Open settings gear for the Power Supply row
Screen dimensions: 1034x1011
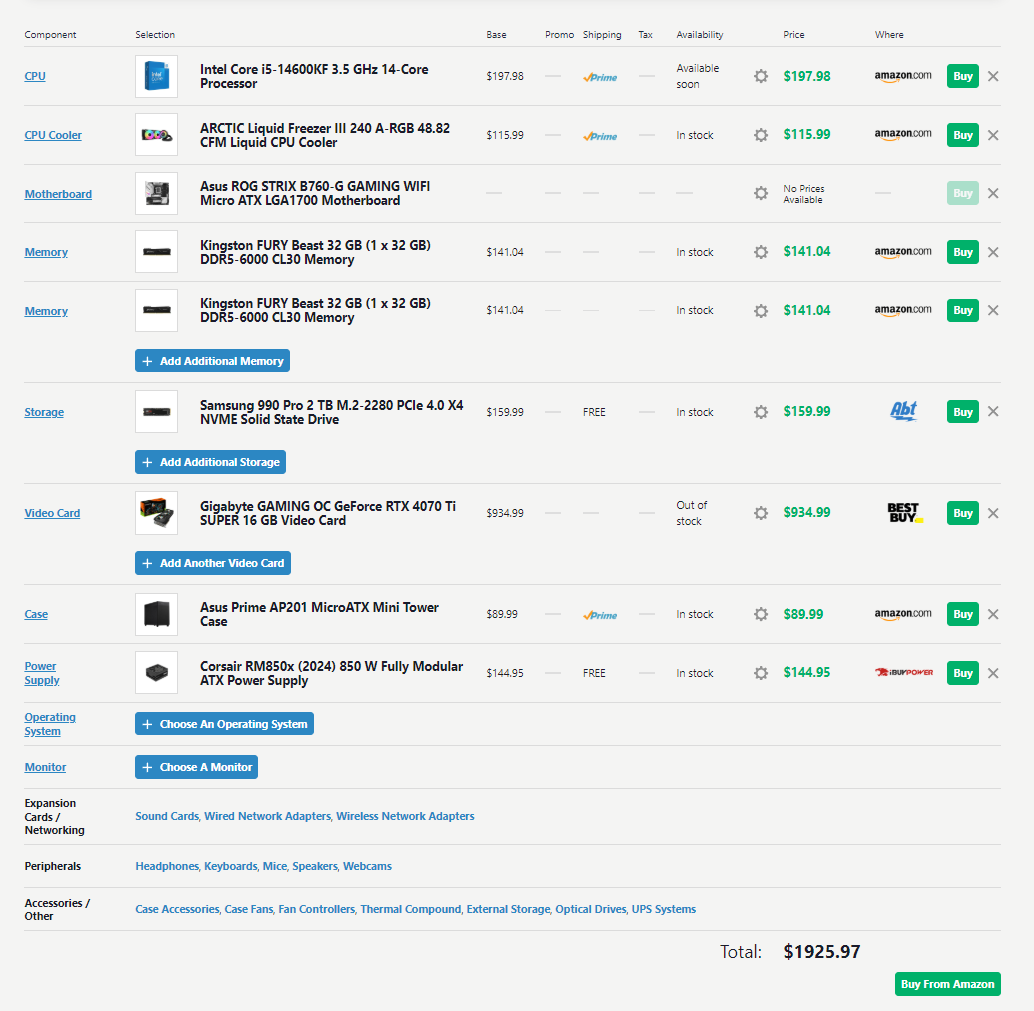pos(761,673)
